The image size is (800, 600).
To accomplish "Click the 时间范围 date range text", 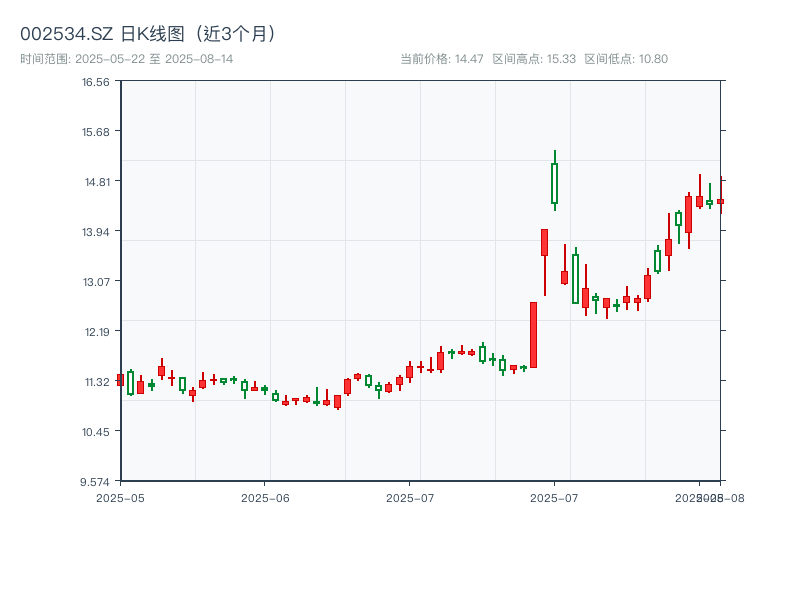I will tap(126, 59).
